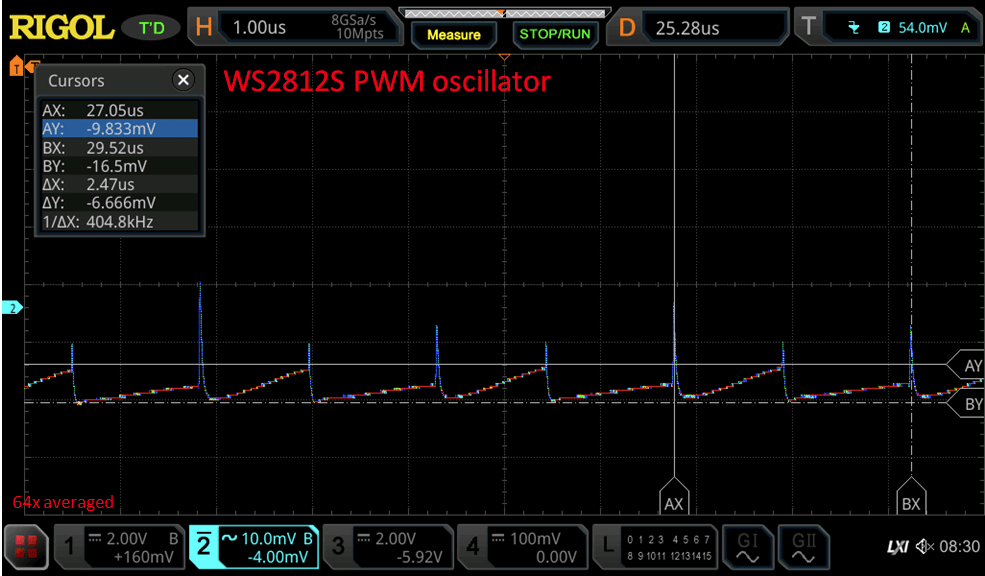Click the AX cursor marker handle
Viewport: 985px width, 576px height.
click(674, 504)
